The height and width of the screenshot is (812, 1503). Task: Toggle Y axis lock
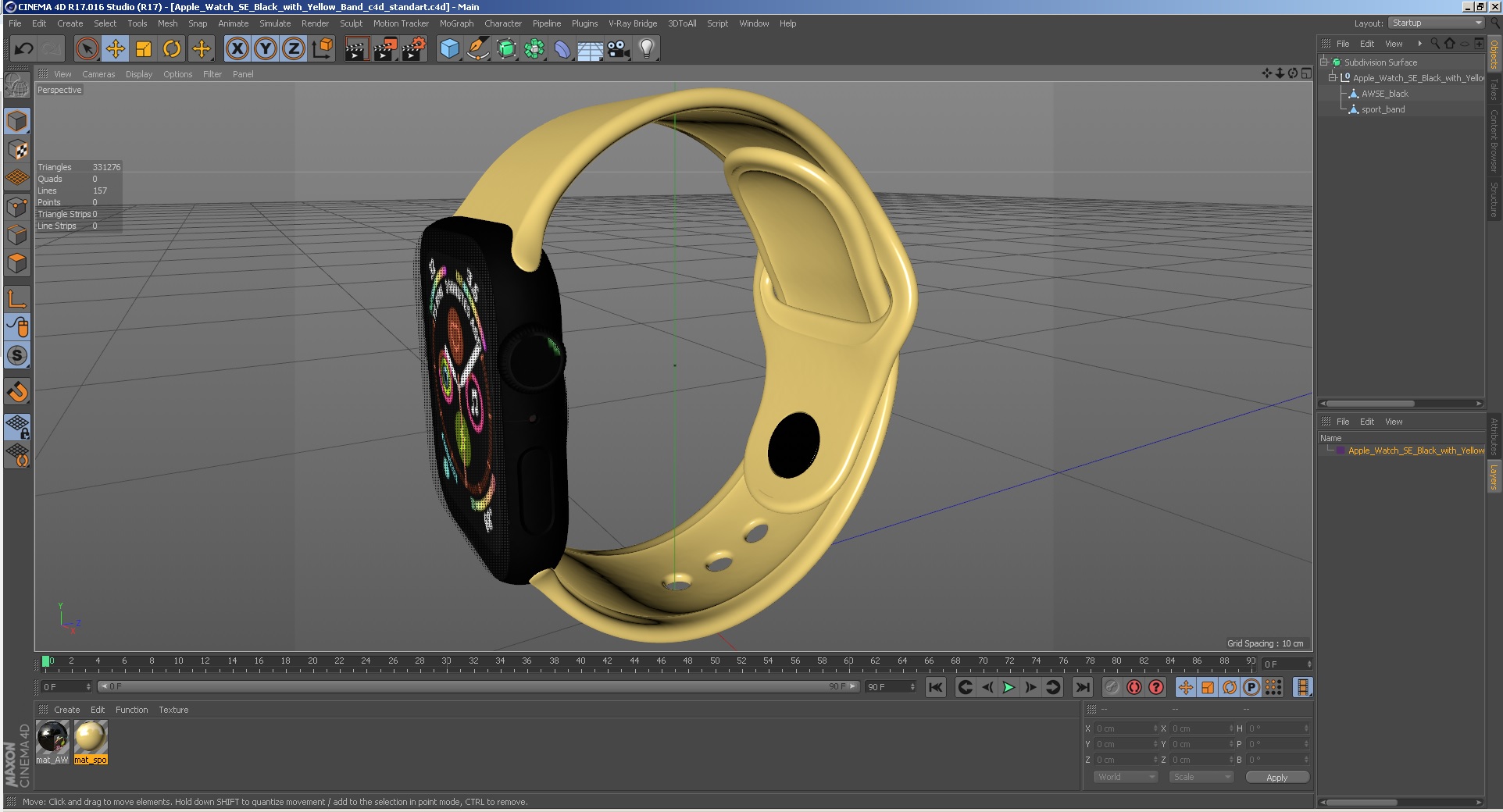click(x=266, y=49)
